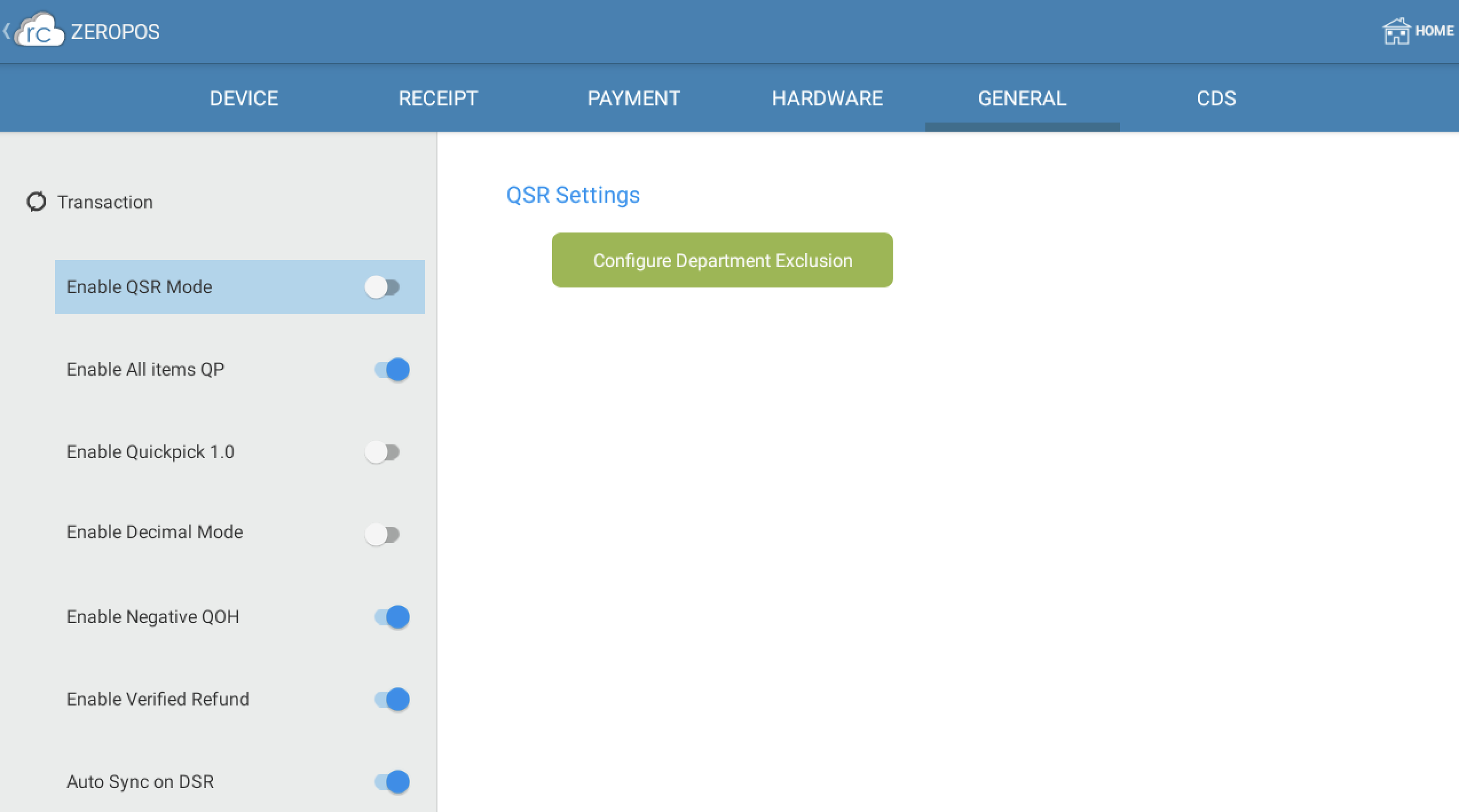Toggle Enable QSR Mode switch
Image resolution: width=1459 pixels, height=812 pixels.
(x=383, y=287)
